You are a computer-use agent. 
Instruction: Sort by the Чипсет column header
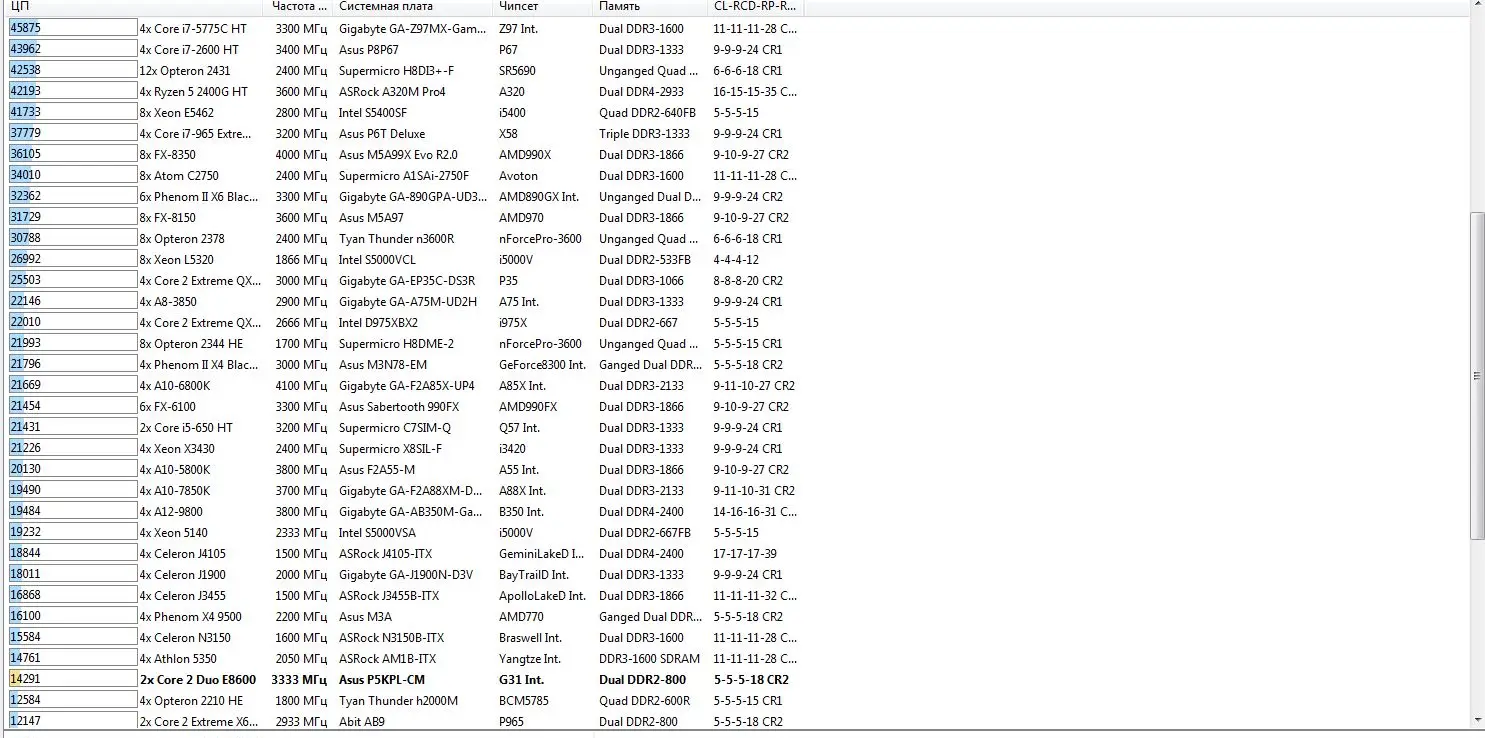(542, 7)
